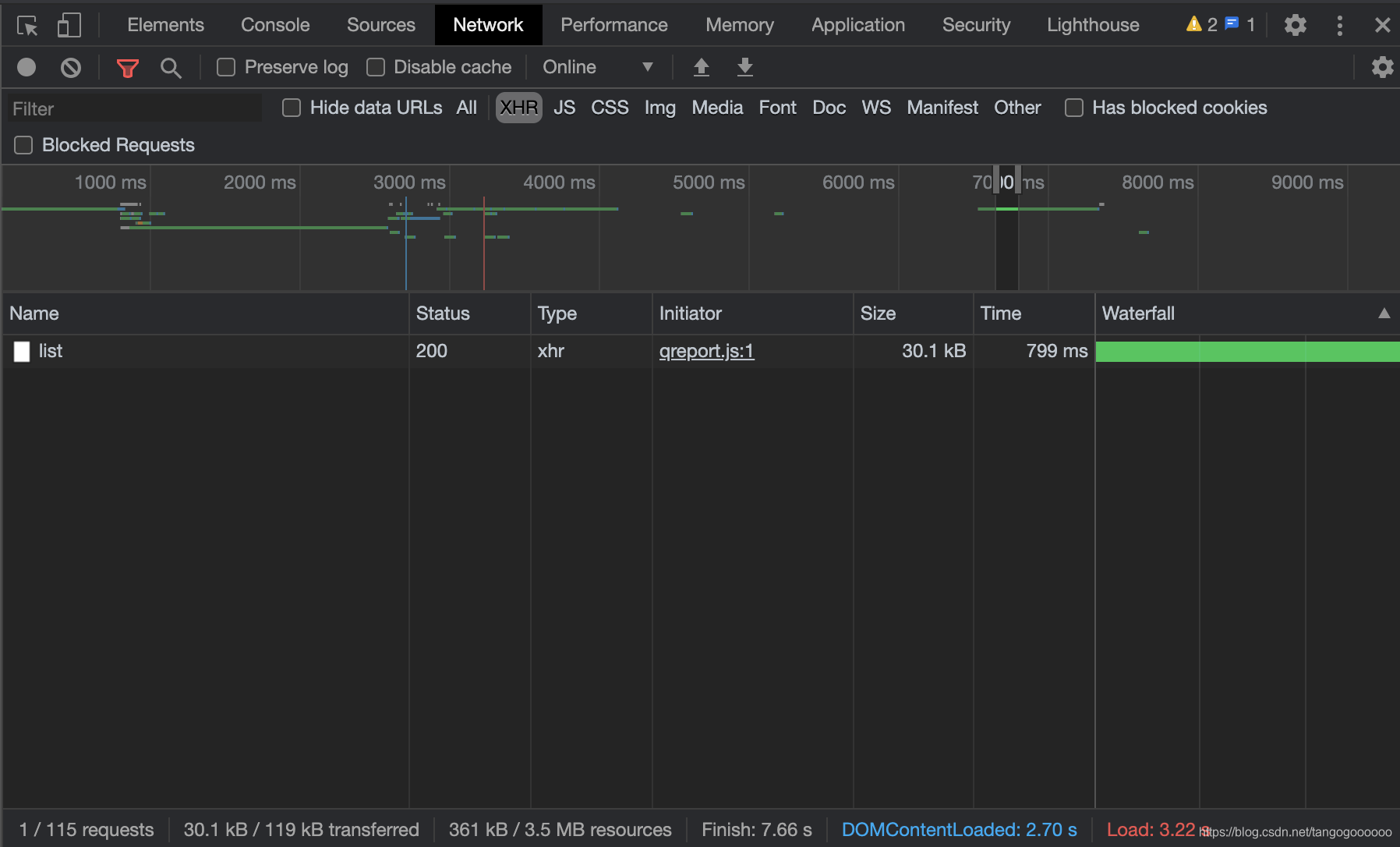
Task: Close the DevTools panel
Action: (1382, 25)
